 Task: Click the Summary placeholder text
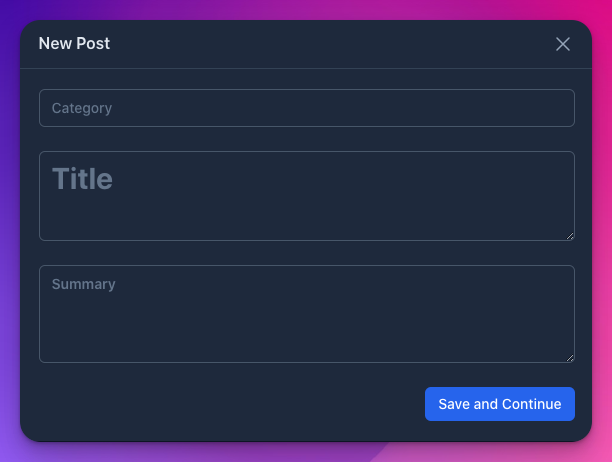point(84,284)
